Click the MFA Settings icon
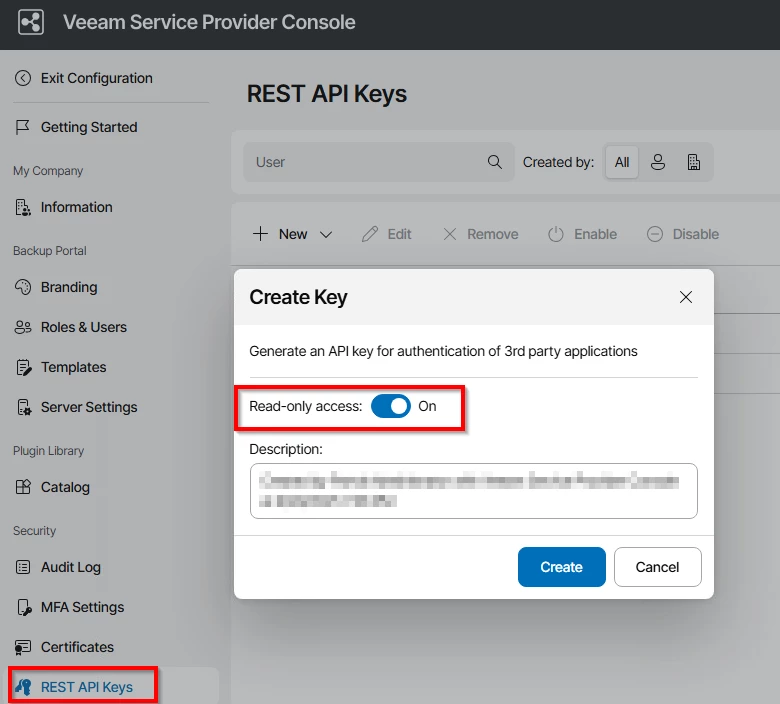 [23, 607]
